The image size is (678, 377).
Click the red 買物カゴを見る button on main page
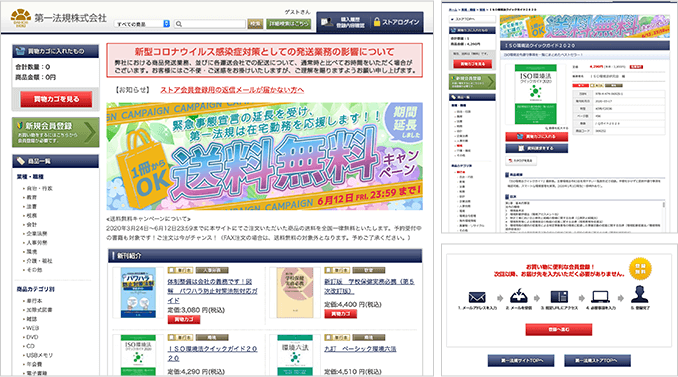(x=56, y=99)
